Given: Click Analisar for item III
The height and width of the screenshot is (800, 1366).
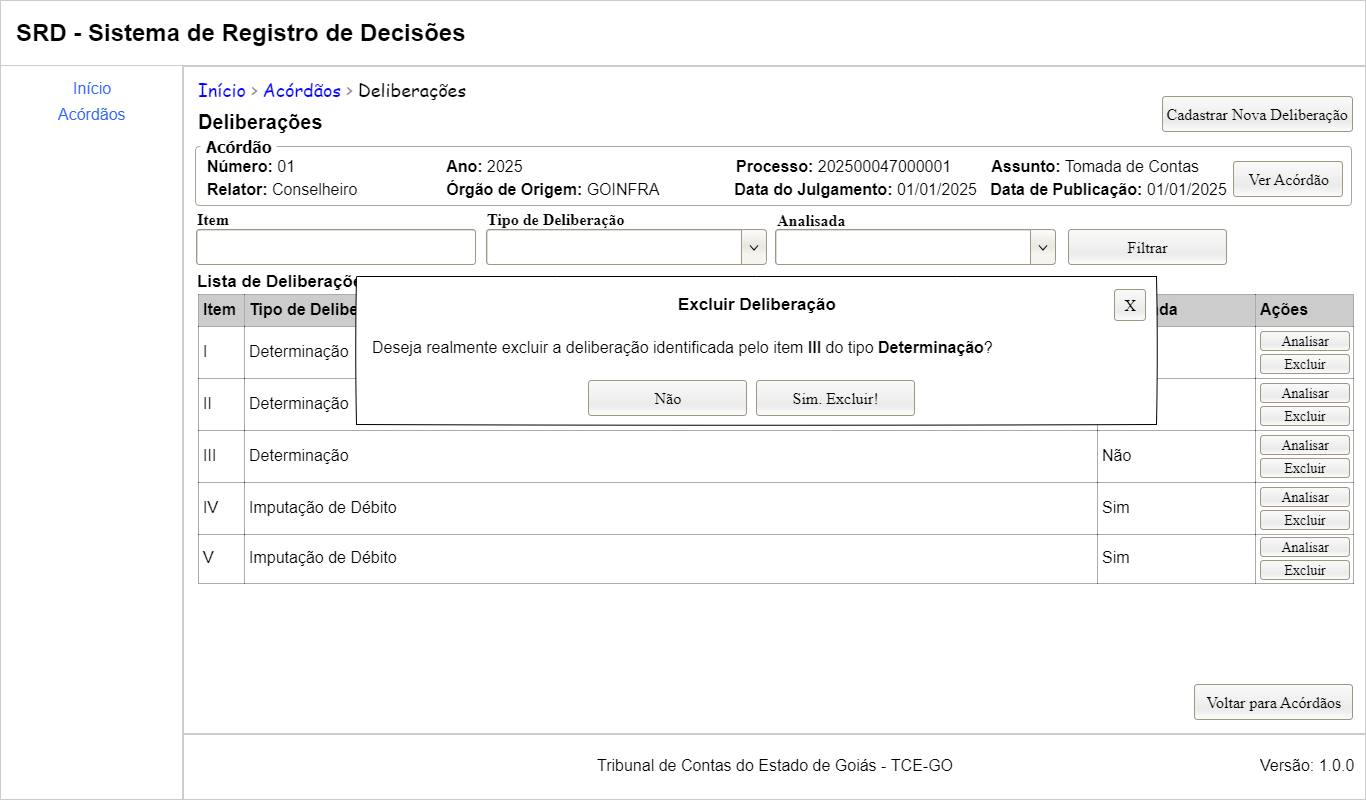Looking at the screenshot, I should coord(1304,445).
